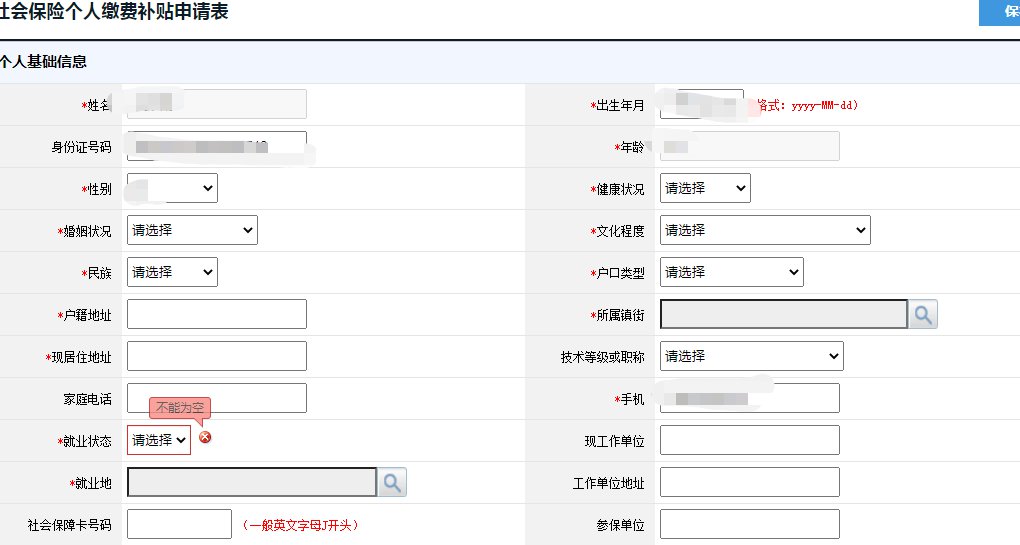Focus the 工作单位地址 text box
The width and height of the screenshot is (1020, 545).
point(749,482)
